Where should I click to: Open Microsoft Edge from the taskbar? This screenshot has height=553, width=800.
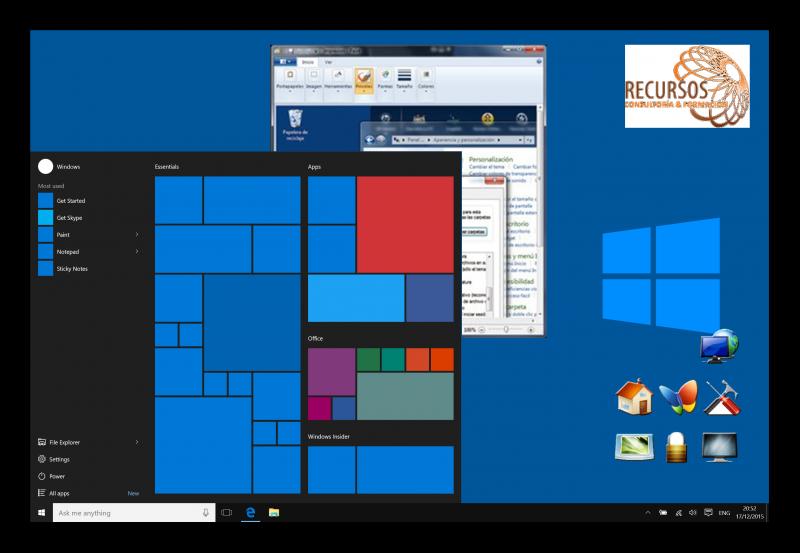(251, 513)
